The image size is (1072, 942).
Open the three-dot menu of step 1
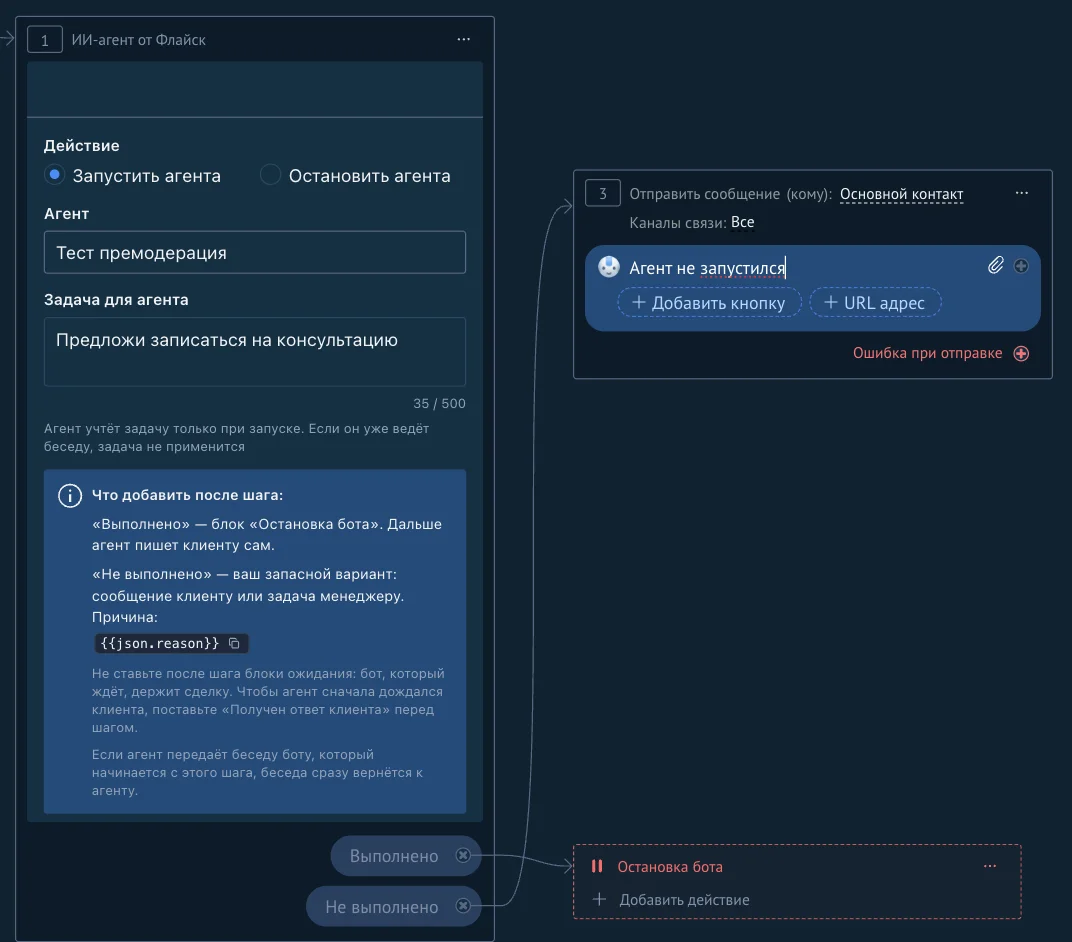tap(464, 39)
